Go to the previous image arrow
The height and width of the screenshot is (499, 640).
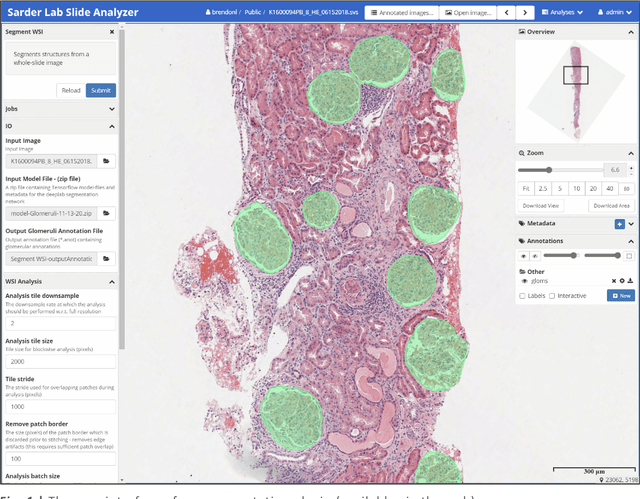507,13
